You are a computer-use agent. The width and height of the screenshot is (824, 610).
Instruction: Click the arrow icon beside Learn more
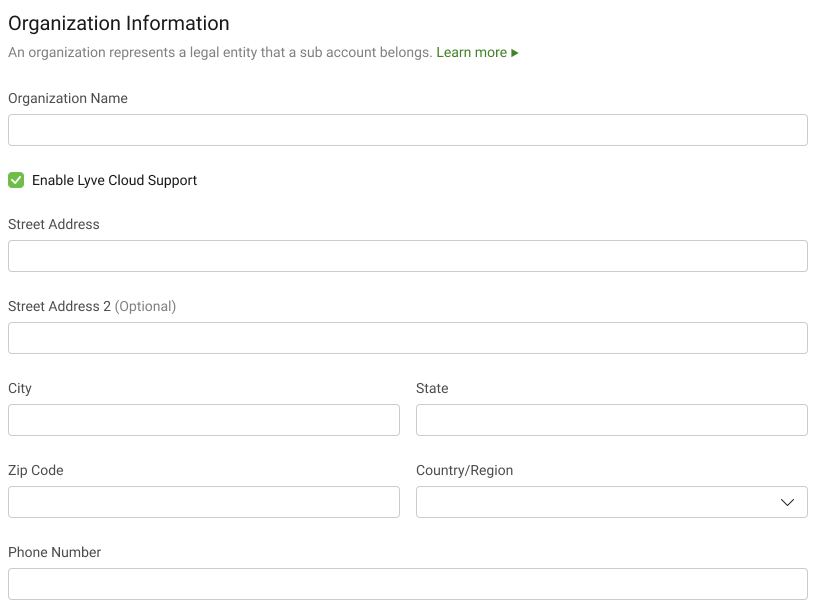(515, 53)
